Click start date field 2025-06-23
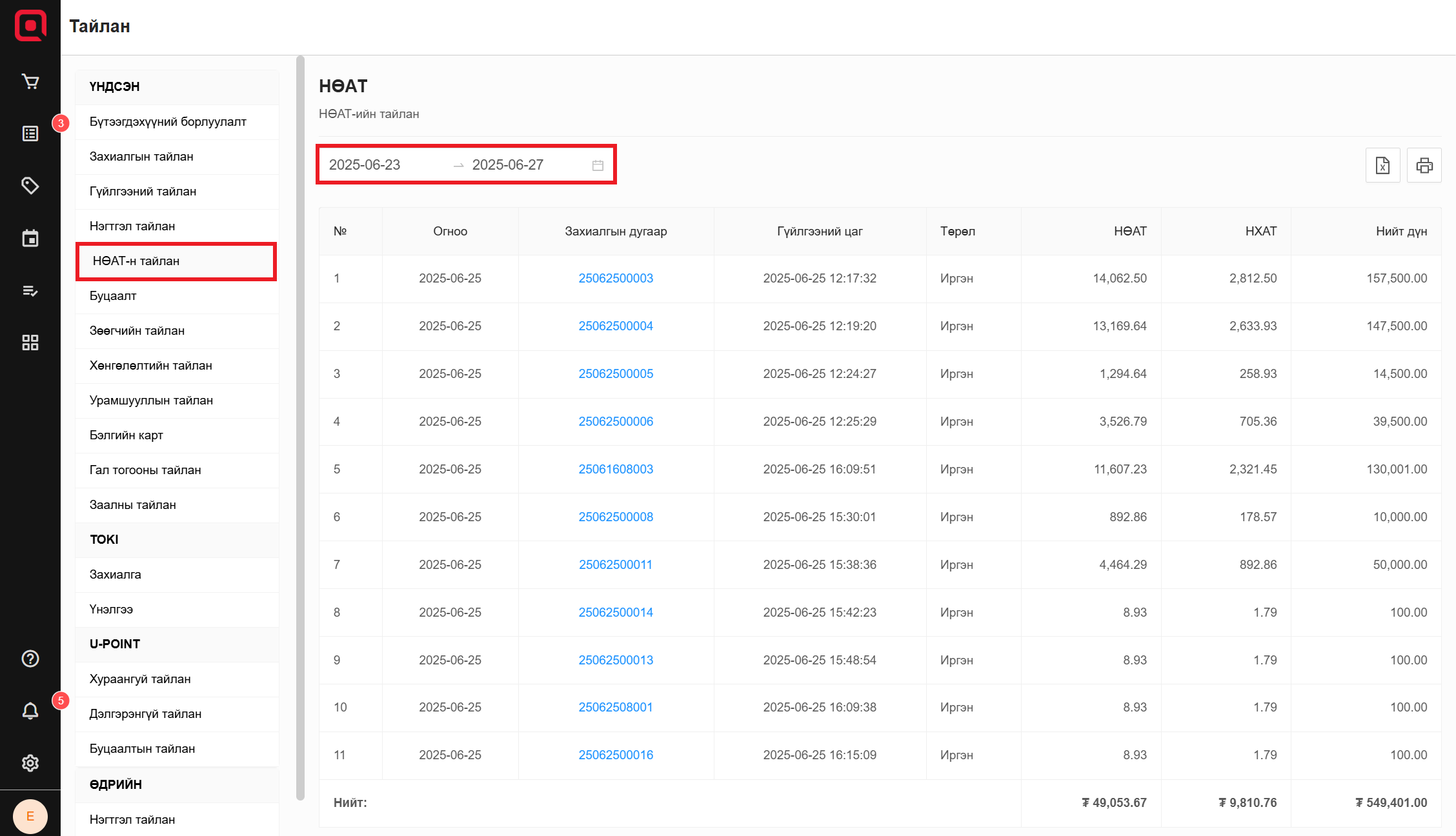This screenshot has height=836, width=1456. [365, 165]
